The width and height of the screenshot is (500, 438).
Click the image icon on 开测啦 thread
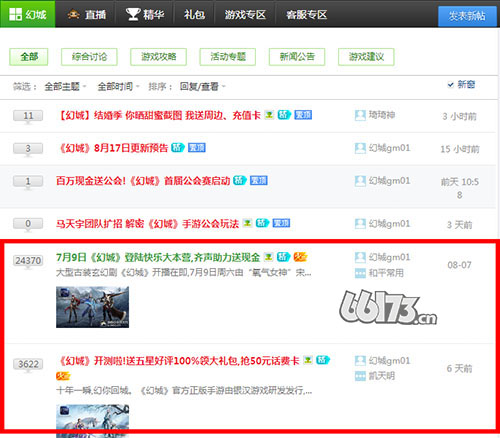[x=308, y=360]
